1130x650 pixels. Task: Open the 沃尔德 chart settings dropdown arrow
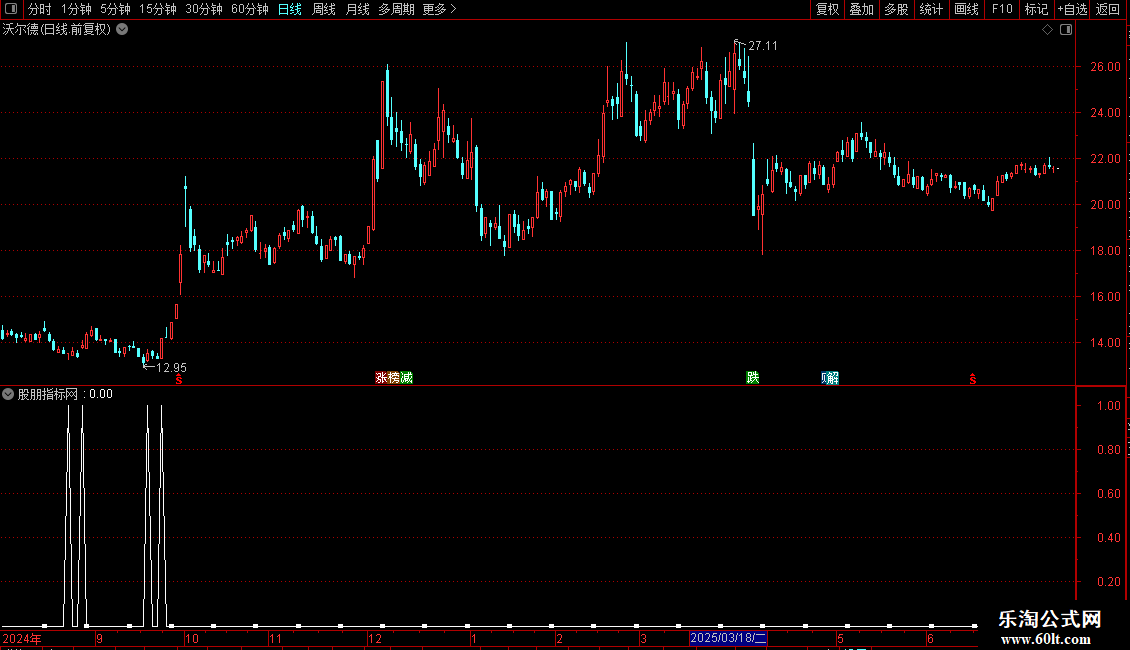[x=123, y=30]
